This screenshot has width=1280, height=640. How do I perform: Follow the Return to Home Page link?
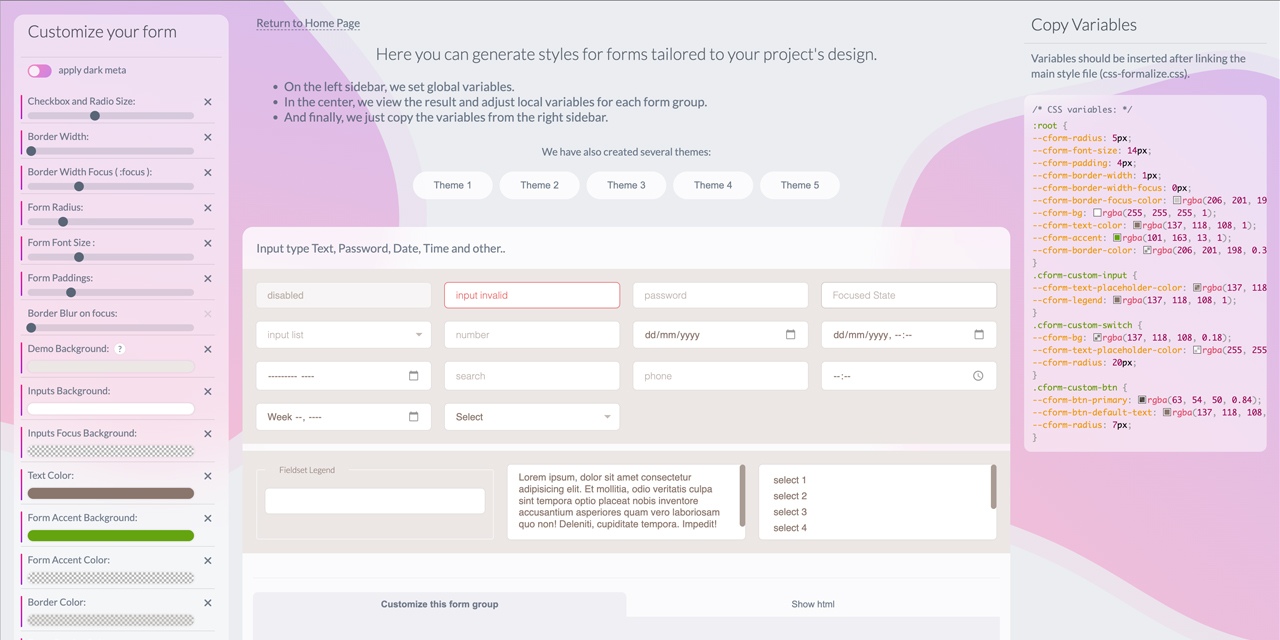(x=308, y=23)
